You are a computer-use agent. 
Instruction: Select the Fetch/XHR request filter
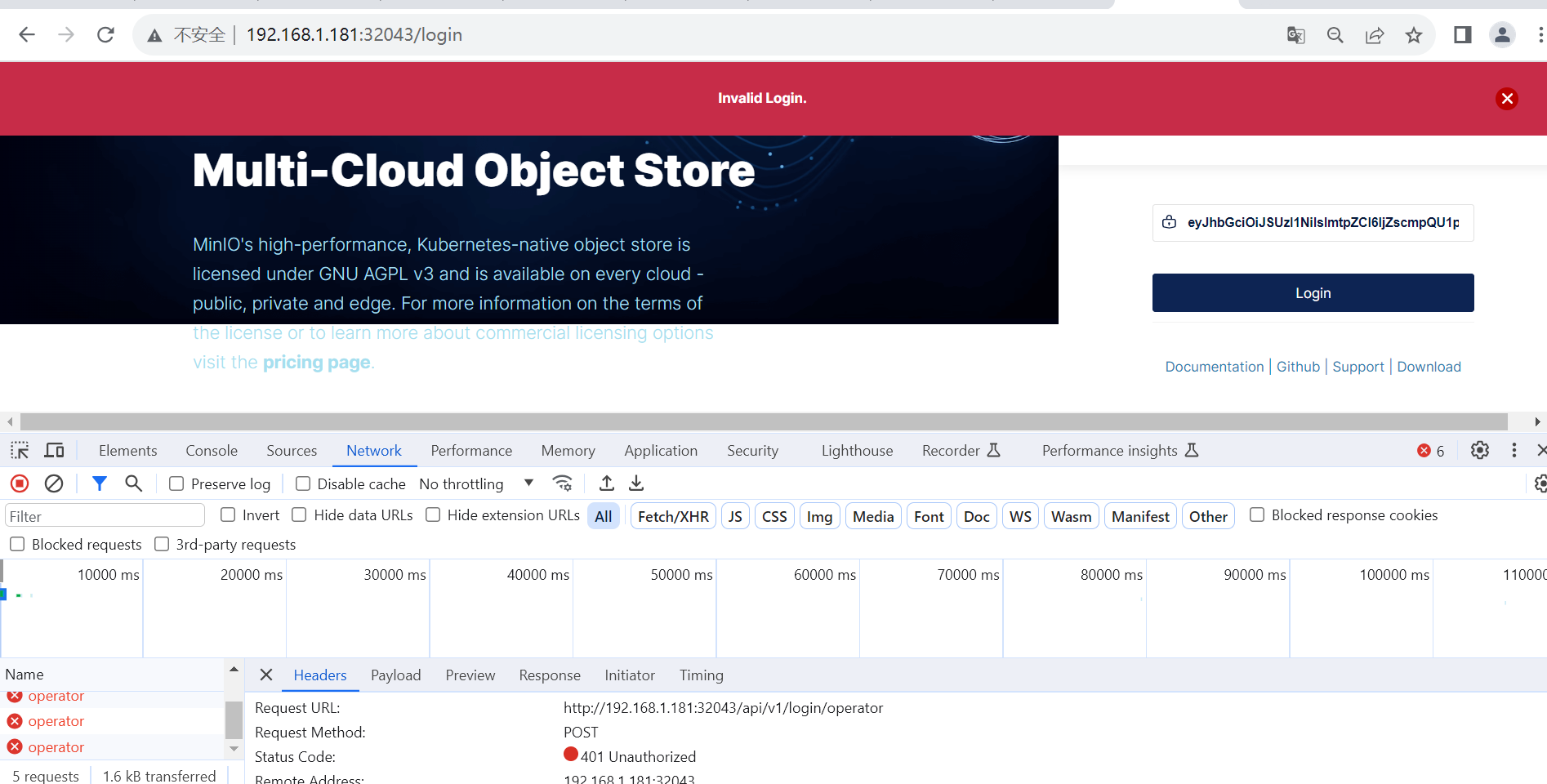pos(672,515)
